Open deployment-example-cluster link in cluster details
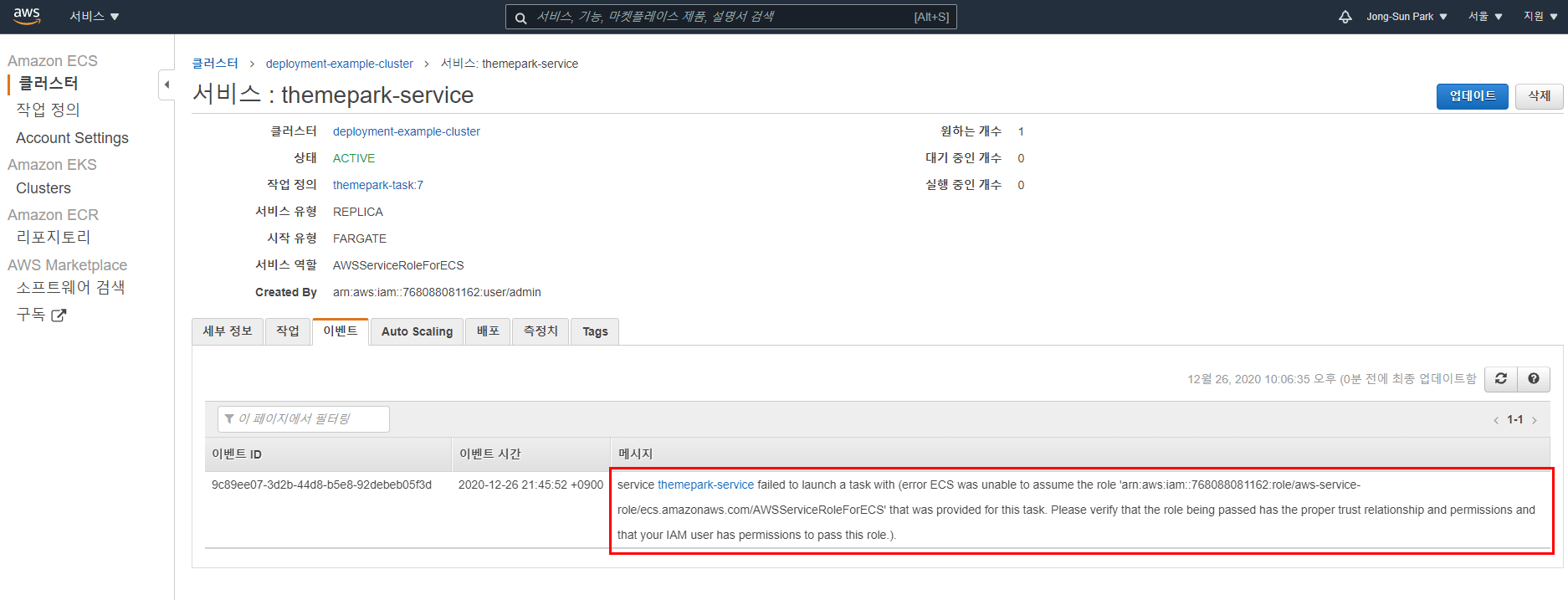The width and height of the screenshot is (1568, 600). pyautogui.click(x=407, y=131)
